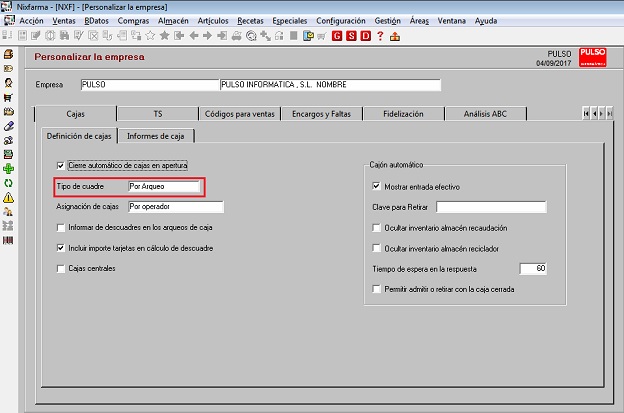Click Tiempo de espera field showing 60
The image size is (624, 413).
pos(533,269)
